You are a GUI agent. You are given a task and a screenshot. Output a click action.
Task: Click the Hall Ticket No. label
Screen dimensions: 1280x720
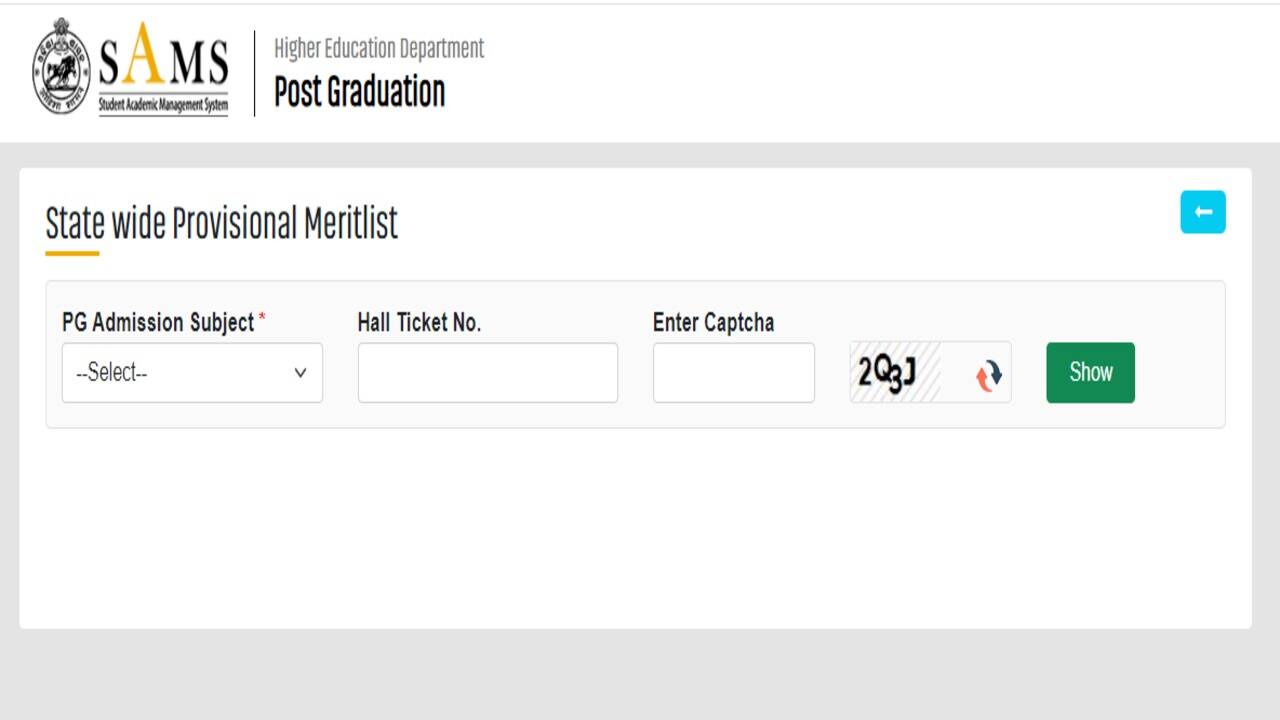point(419,322)
